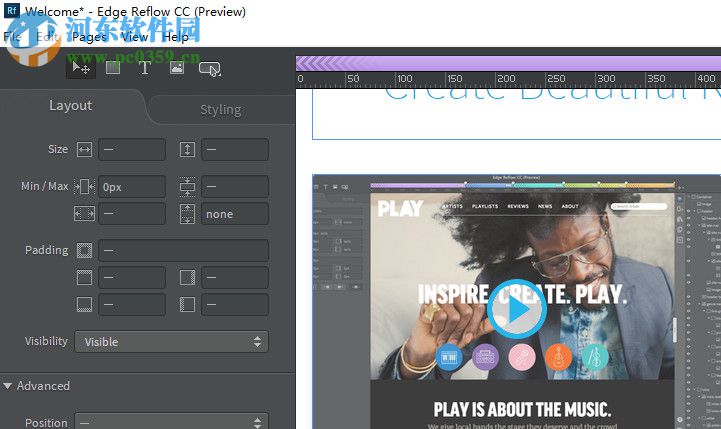Image resolution: width=721 pixels, height=429 pixels.
Task: Click the min-width icon
Action: [x=84, y=187]
